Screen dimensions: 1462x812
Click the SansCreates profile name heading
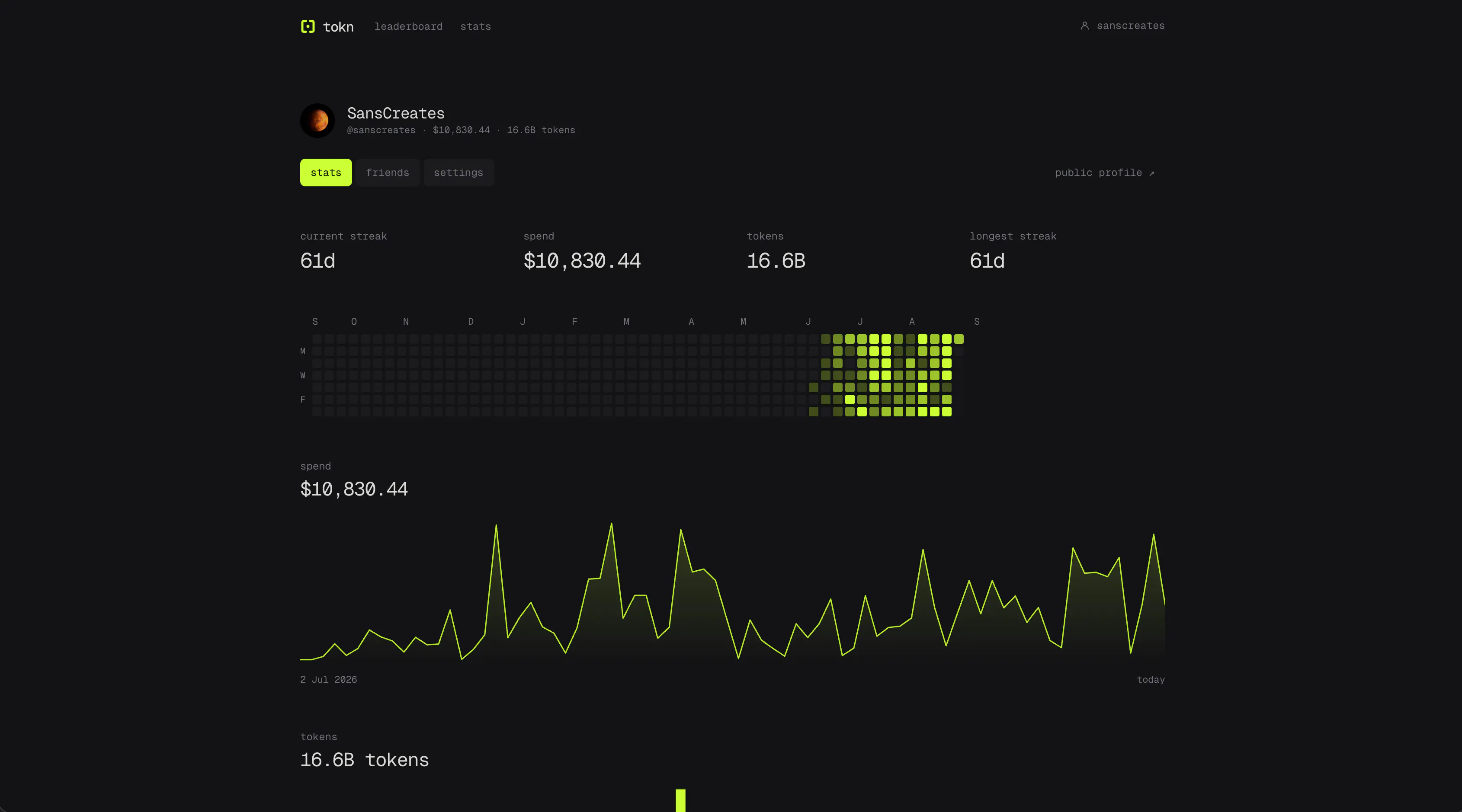pos(396,113)
